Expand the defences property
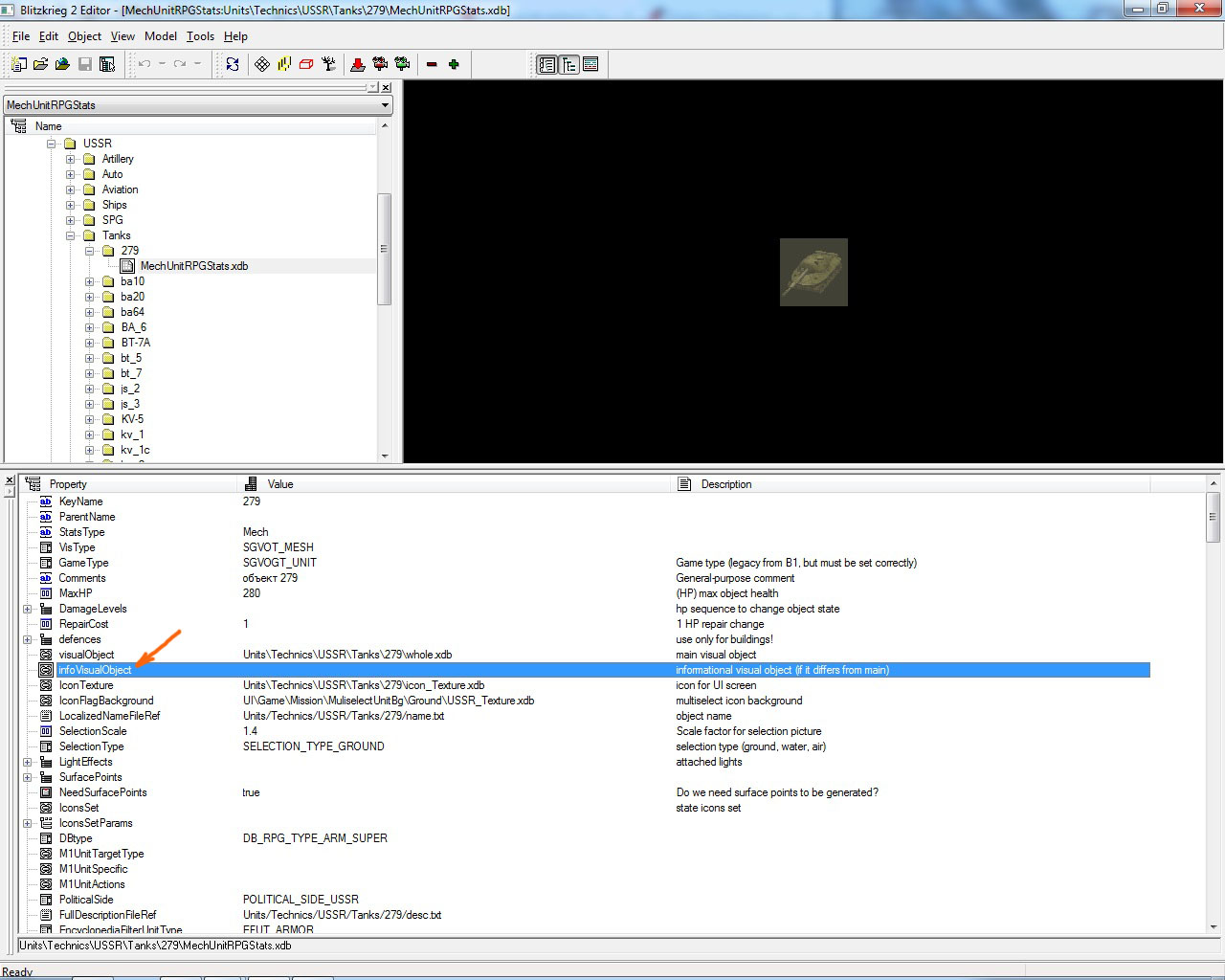The image size is (1225, 980). click(x=28, y=639)
